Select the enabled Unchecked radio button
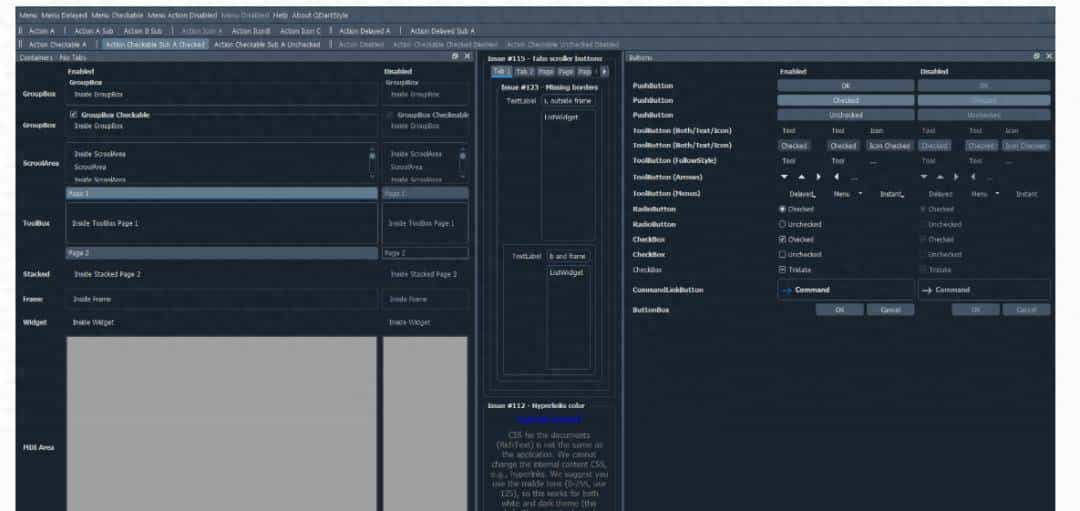1080x511 pixels. tap(782, 224)
